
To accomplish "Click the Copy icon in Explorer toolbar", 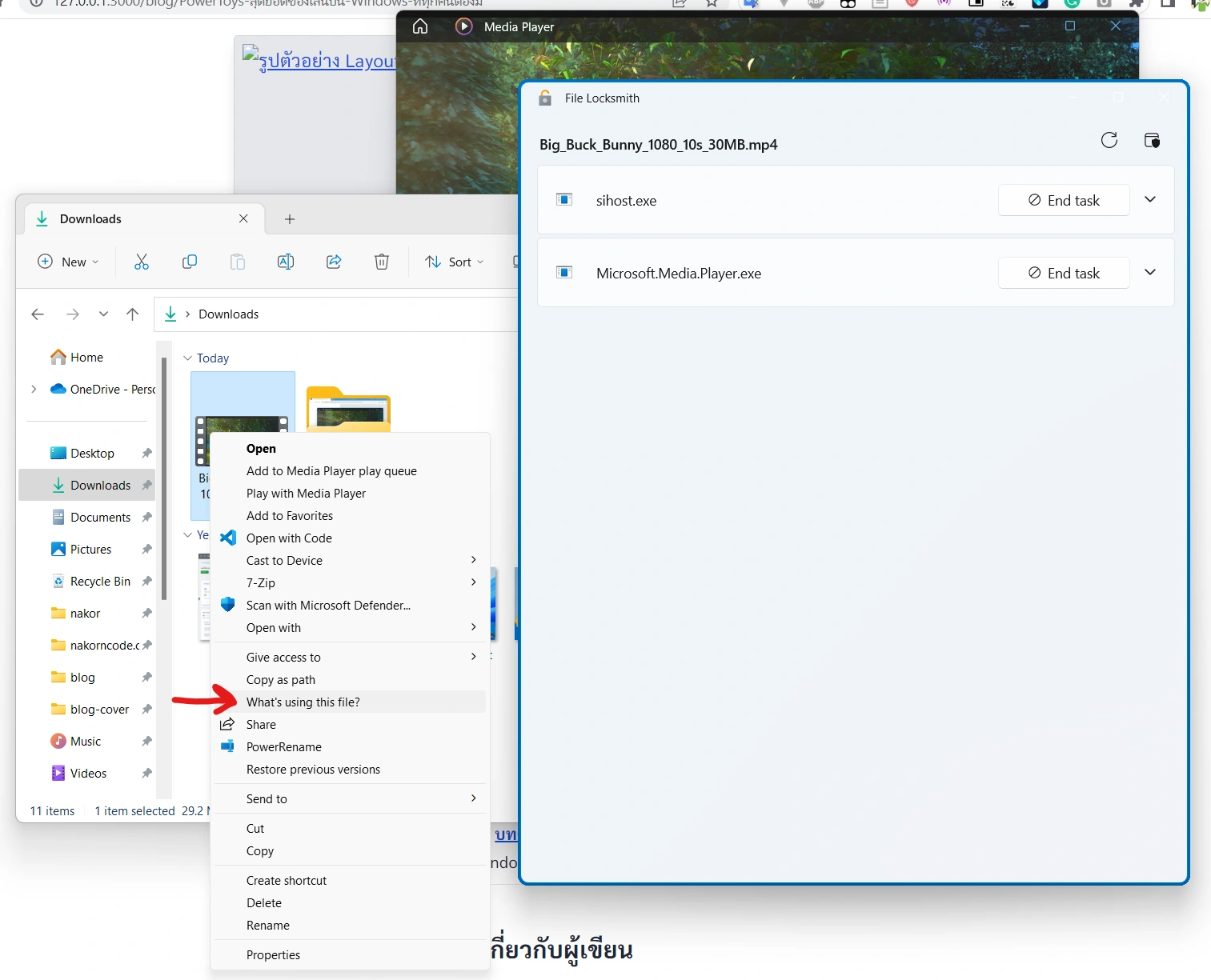I will 190,262.
